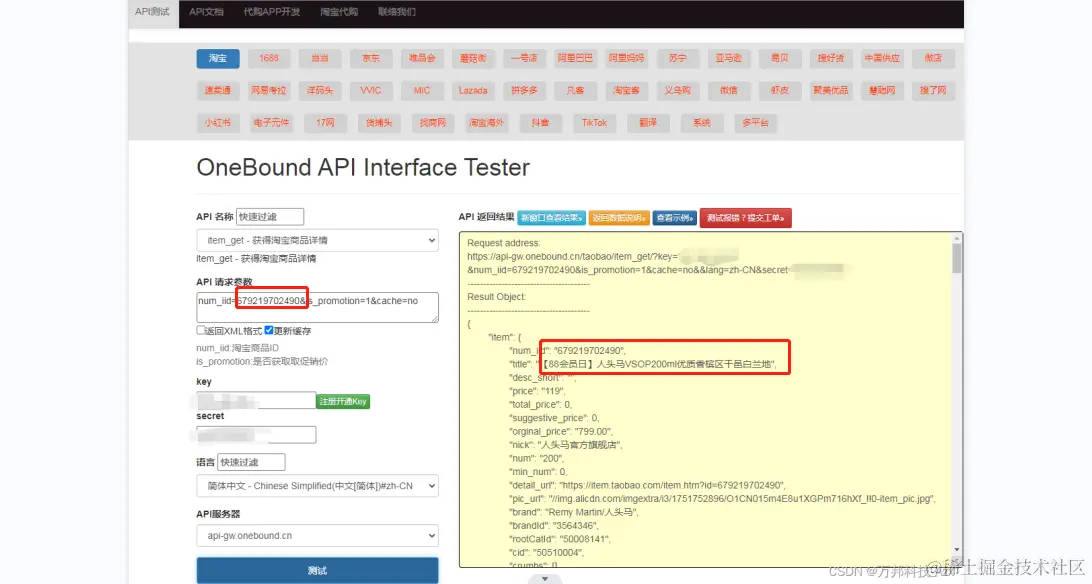Click the "brand": "Remy Martin/人头马" line

[x=575, y=512]
